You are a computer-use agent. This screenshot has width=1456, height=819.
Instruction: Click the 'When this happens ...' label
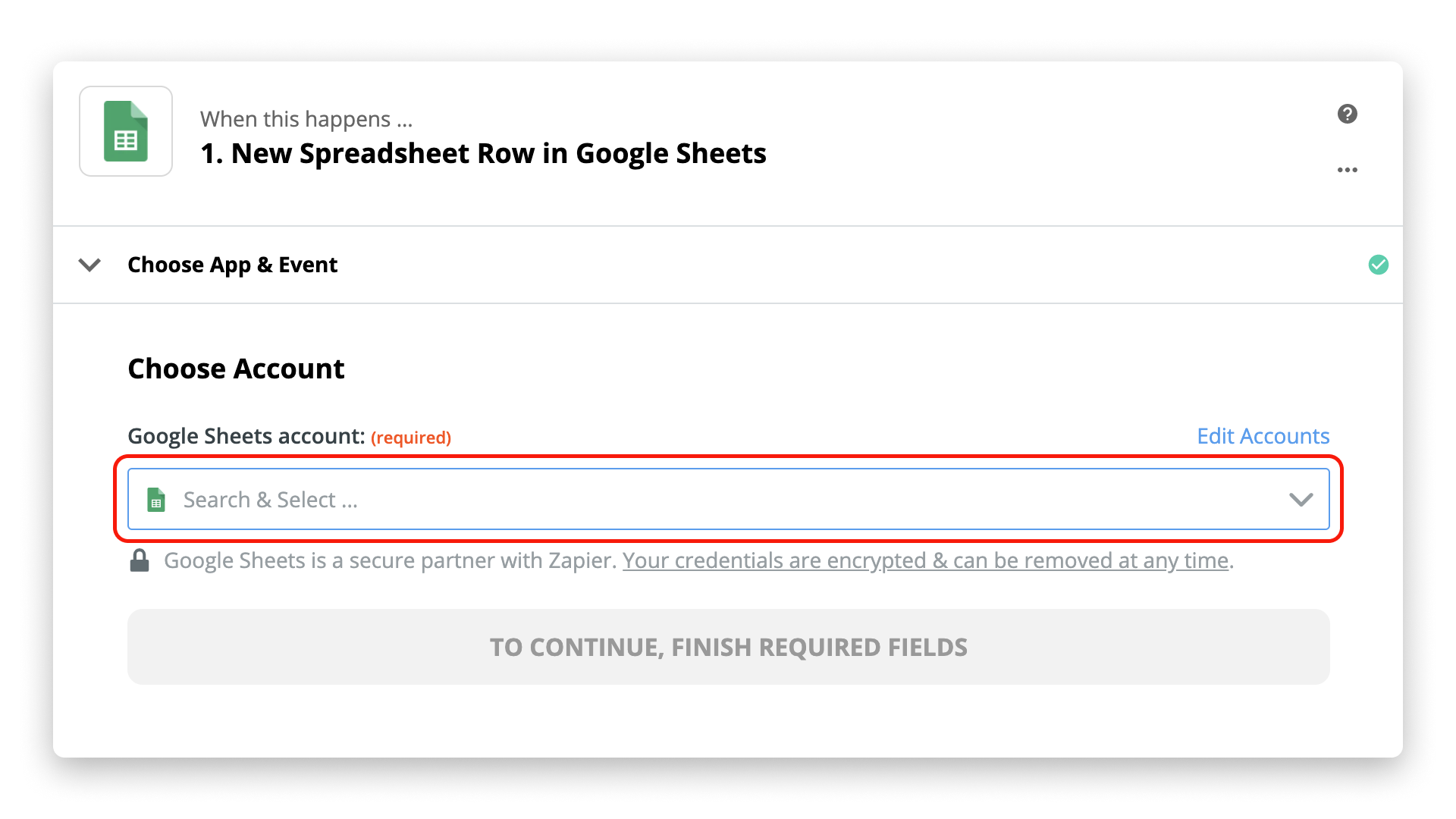point(306,119)
